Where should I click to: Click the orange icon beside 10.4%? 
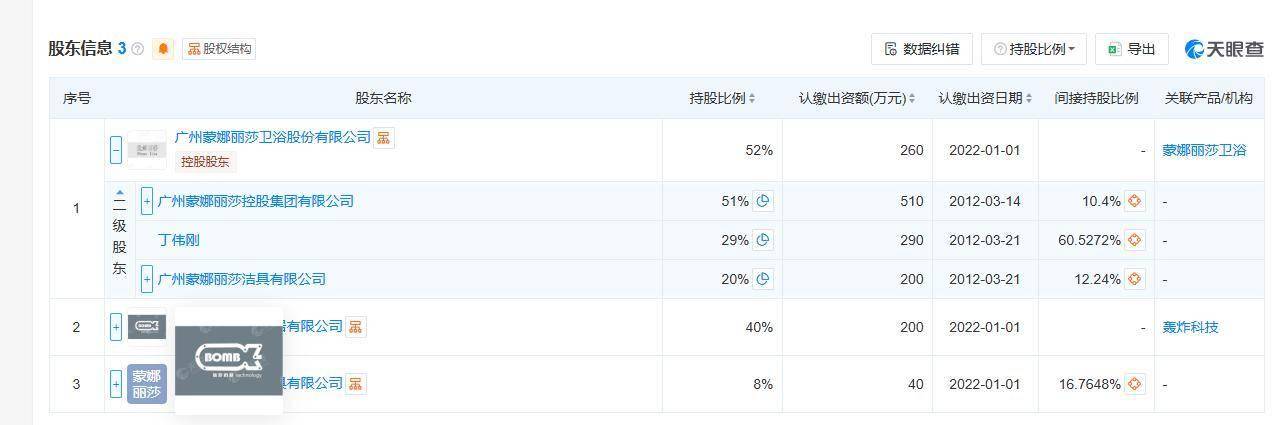click(x=1134, y=201)
